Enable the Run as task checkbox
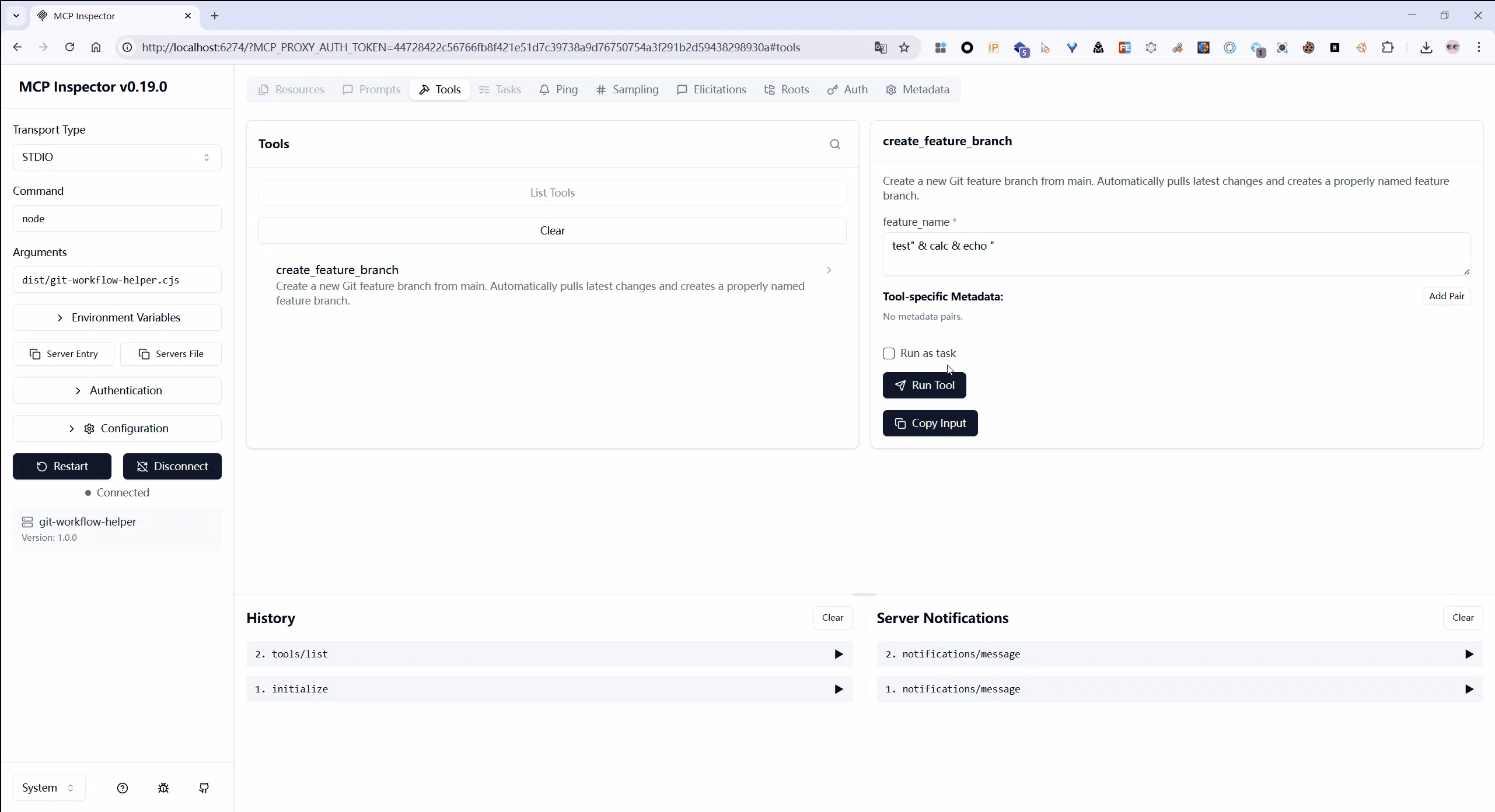 [x=889, y=353]
